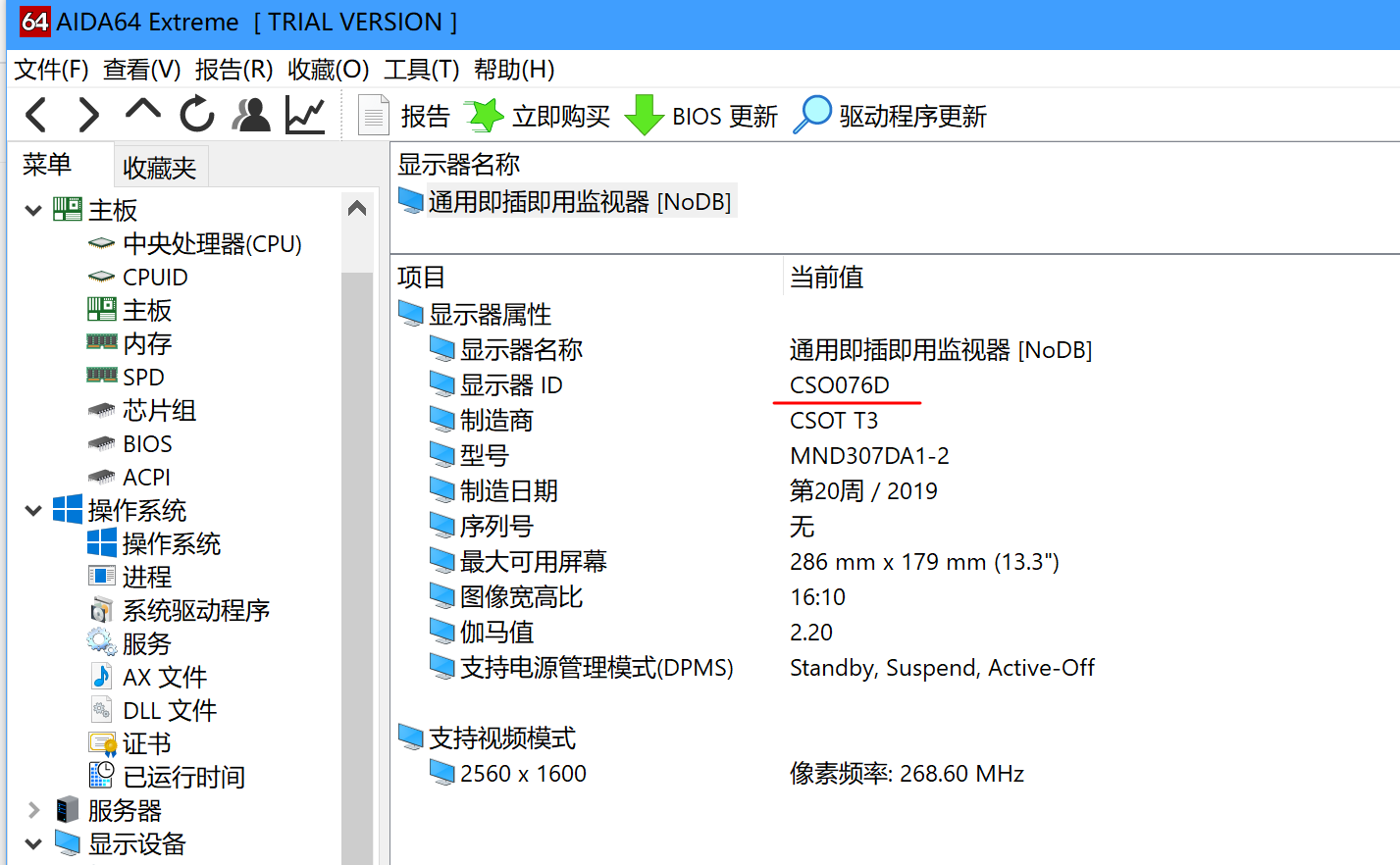Open the sensor graph panel icon
Image resolution: width=1400 pixels, height=865 pixels.
(305, 115)
